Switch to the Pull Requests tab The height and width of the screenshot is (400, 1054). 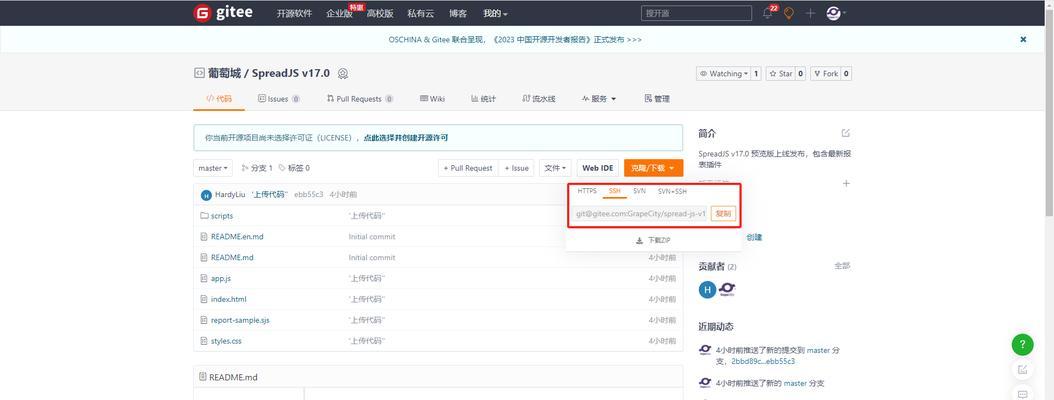[360, 99]
